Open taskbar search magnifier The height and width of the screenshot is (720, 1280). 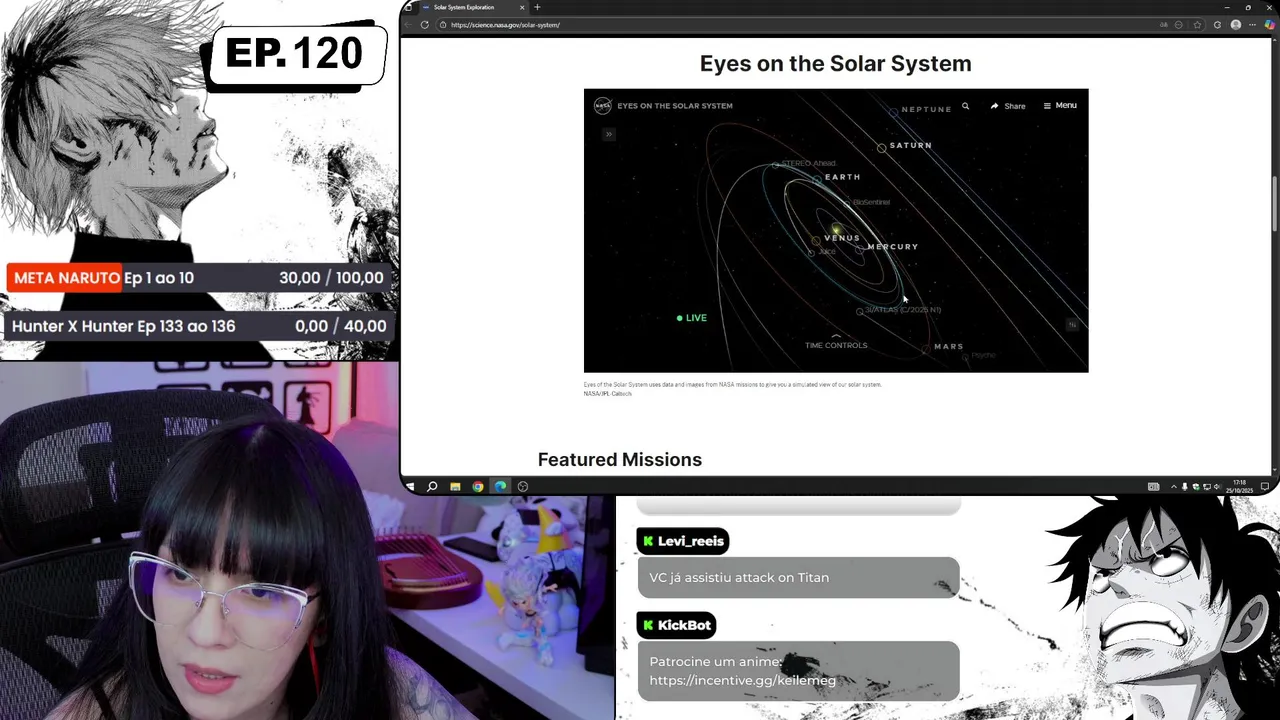(432, 487)
